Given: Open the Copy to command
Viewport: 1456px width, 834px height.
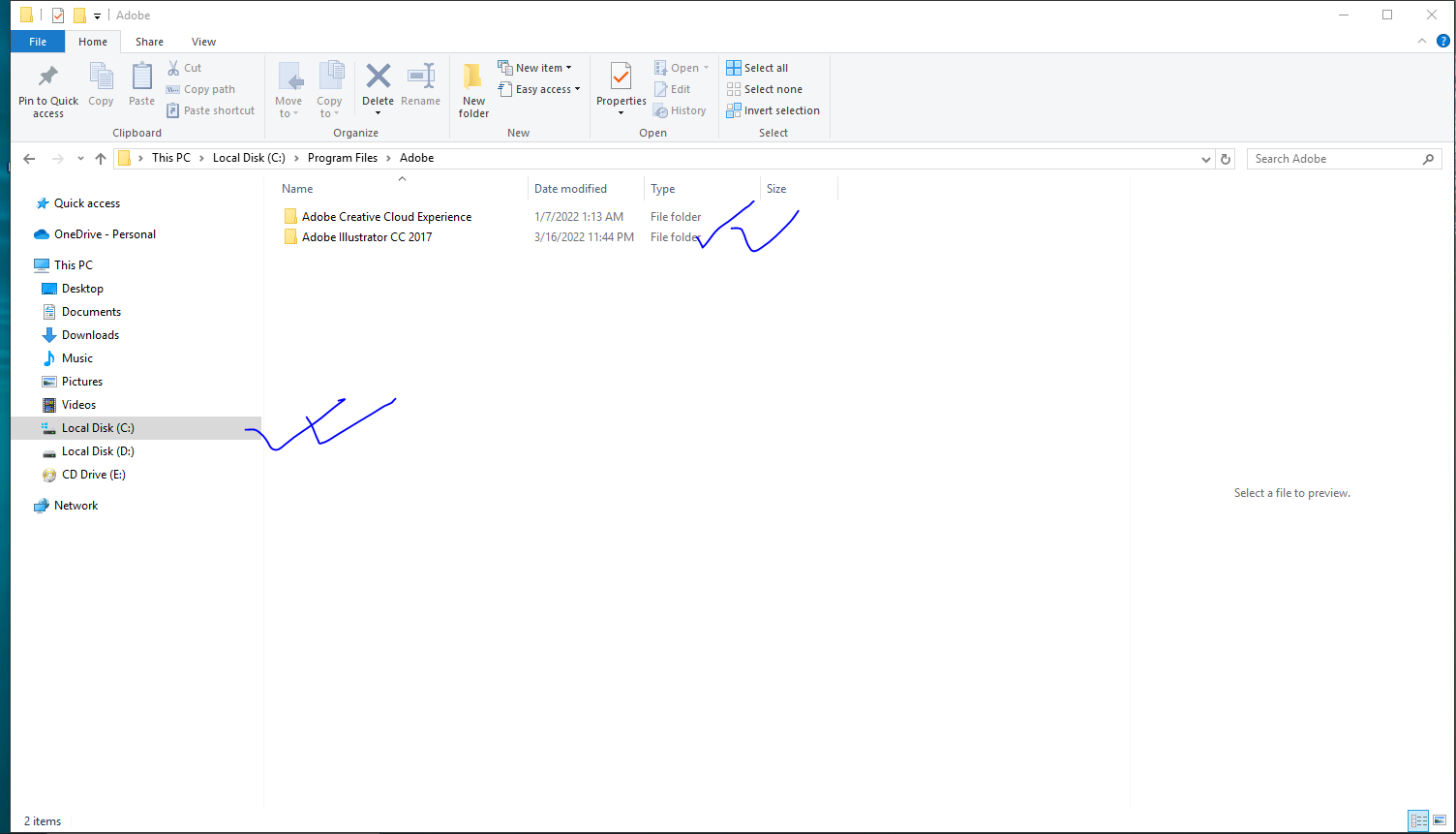Looking at the screenshot, I should pyautogui.click(x=329, y=90).
